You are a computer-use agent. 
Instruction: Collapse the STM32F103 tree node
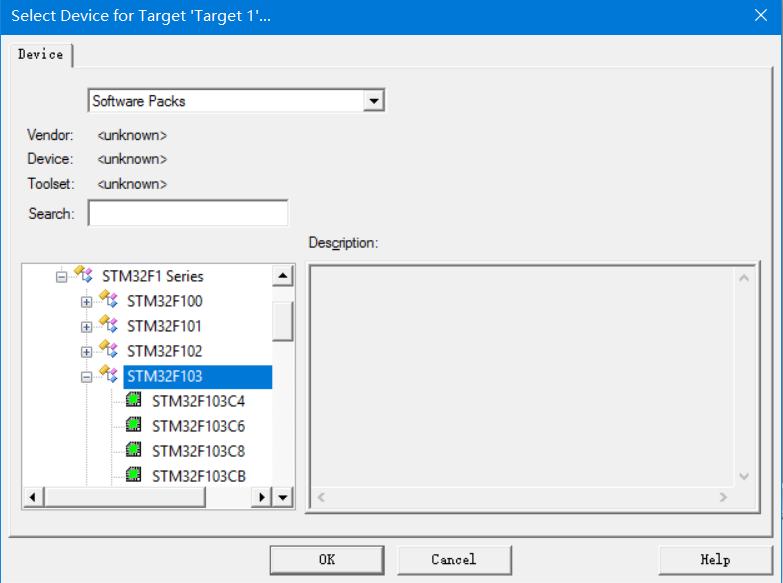pyautogui.click(x=86, y=377)
